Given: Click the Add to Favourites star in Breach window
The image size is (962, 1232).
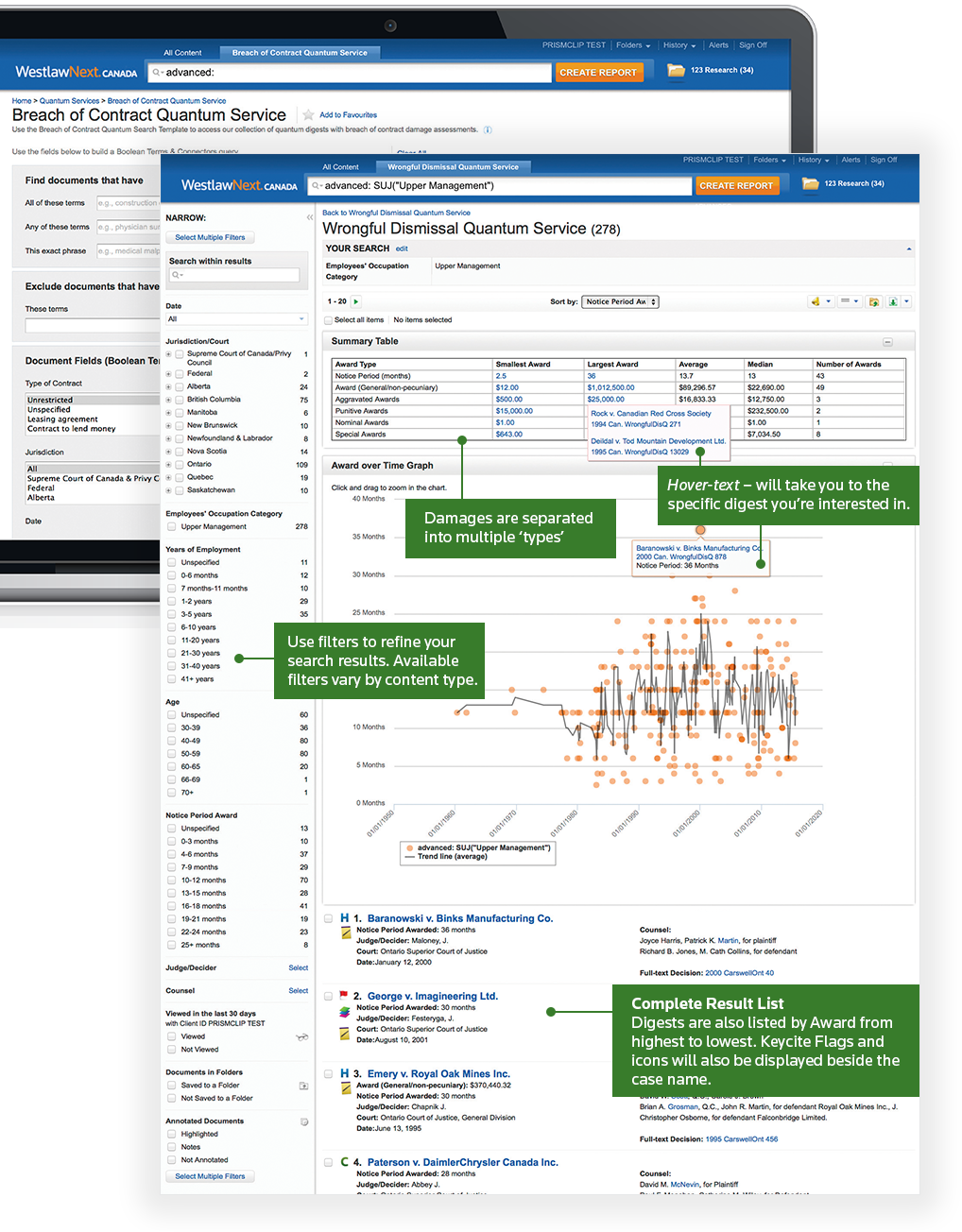Looking at the screenshot, I should click(x=308, y=114).
